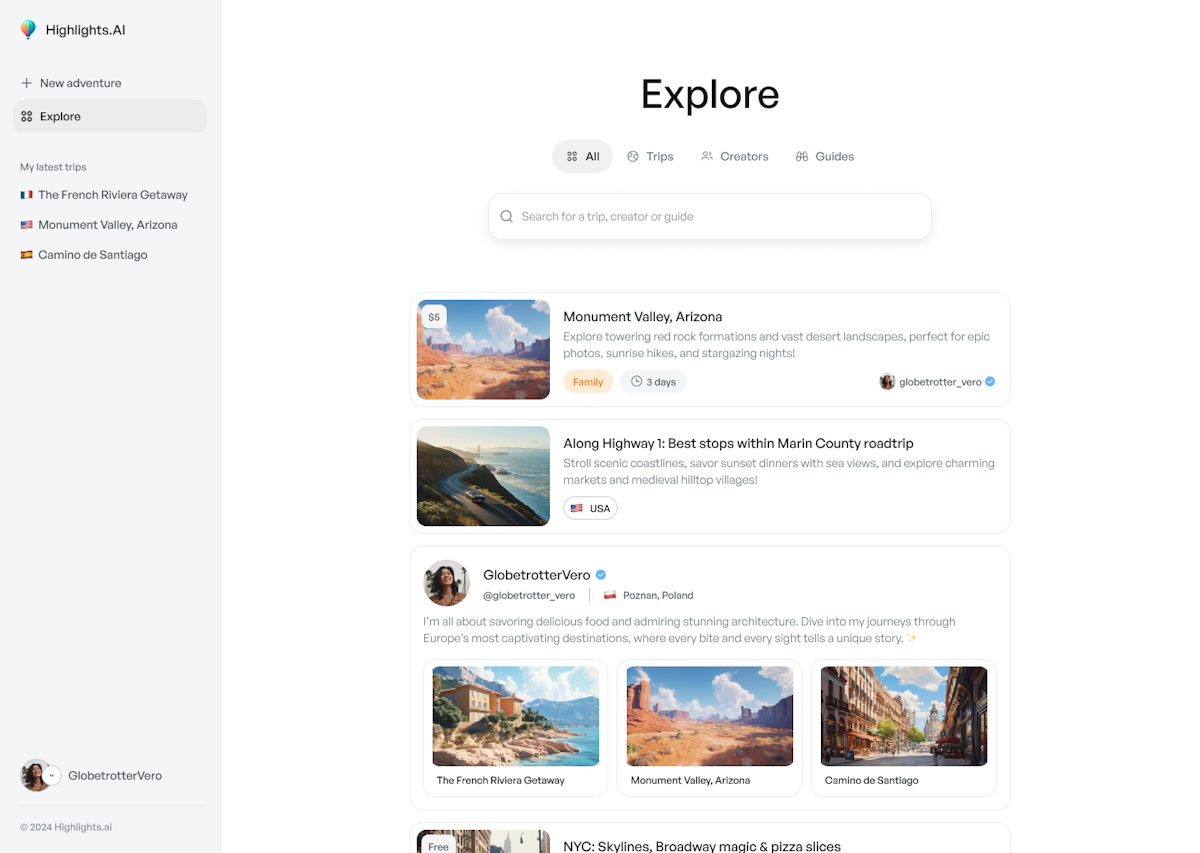The width and height of the screenshot is (1200, 853).
Task: Select the Guides tab
Action: (825, 156)
